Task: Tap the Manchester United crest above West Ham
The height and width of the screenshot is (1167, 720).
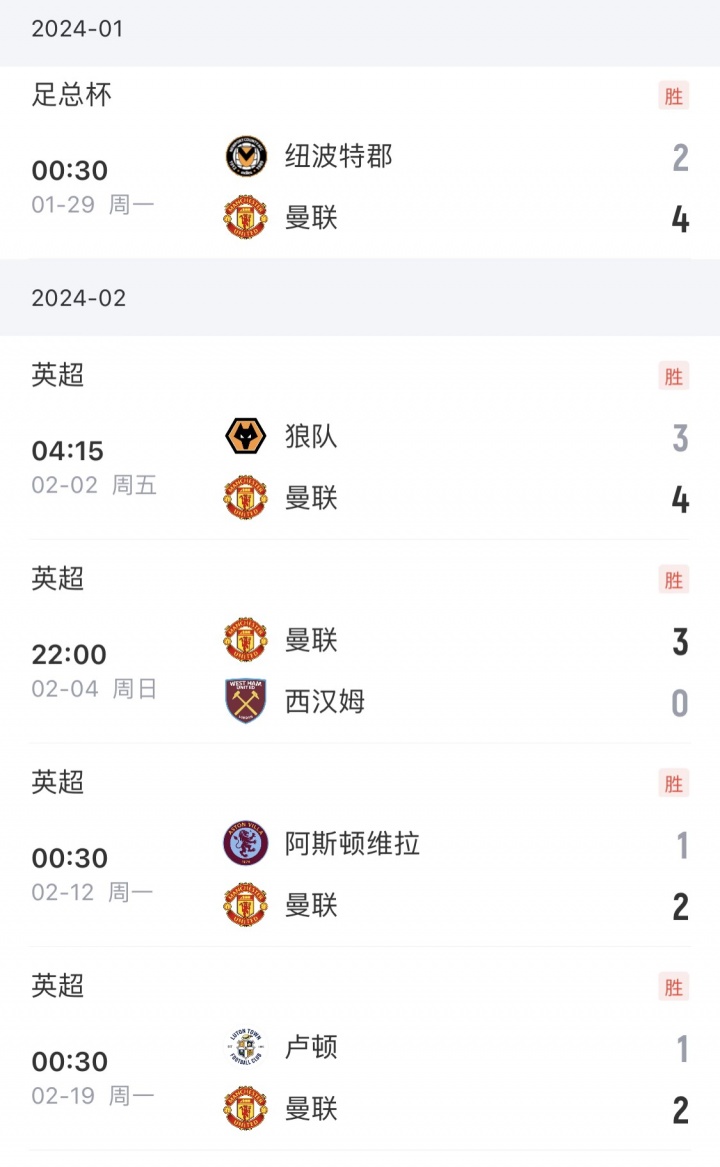Action: 245,640
